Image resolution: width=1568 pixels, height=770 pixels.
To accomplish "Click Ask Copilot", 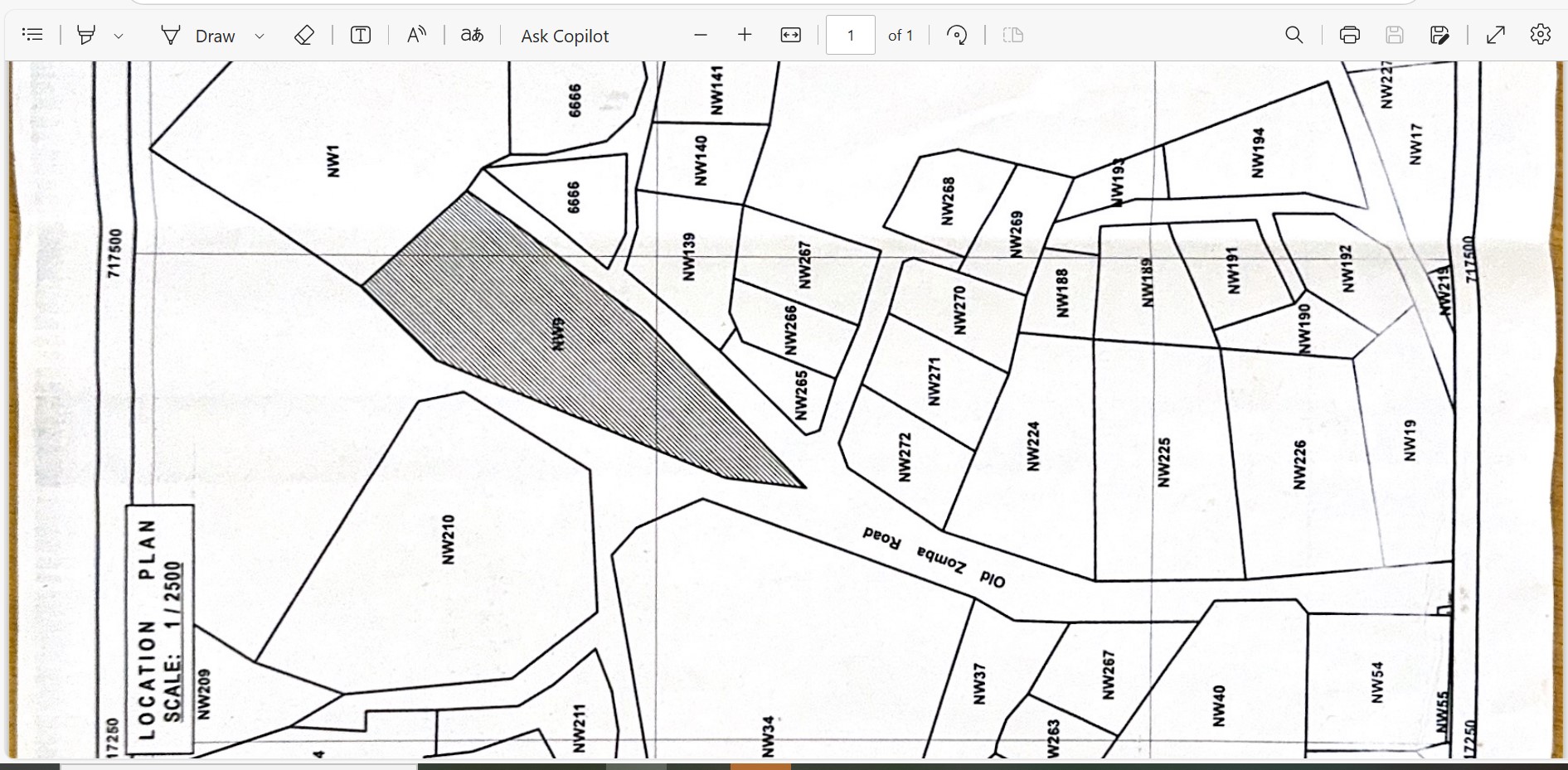I will click(x=565, y=36).
